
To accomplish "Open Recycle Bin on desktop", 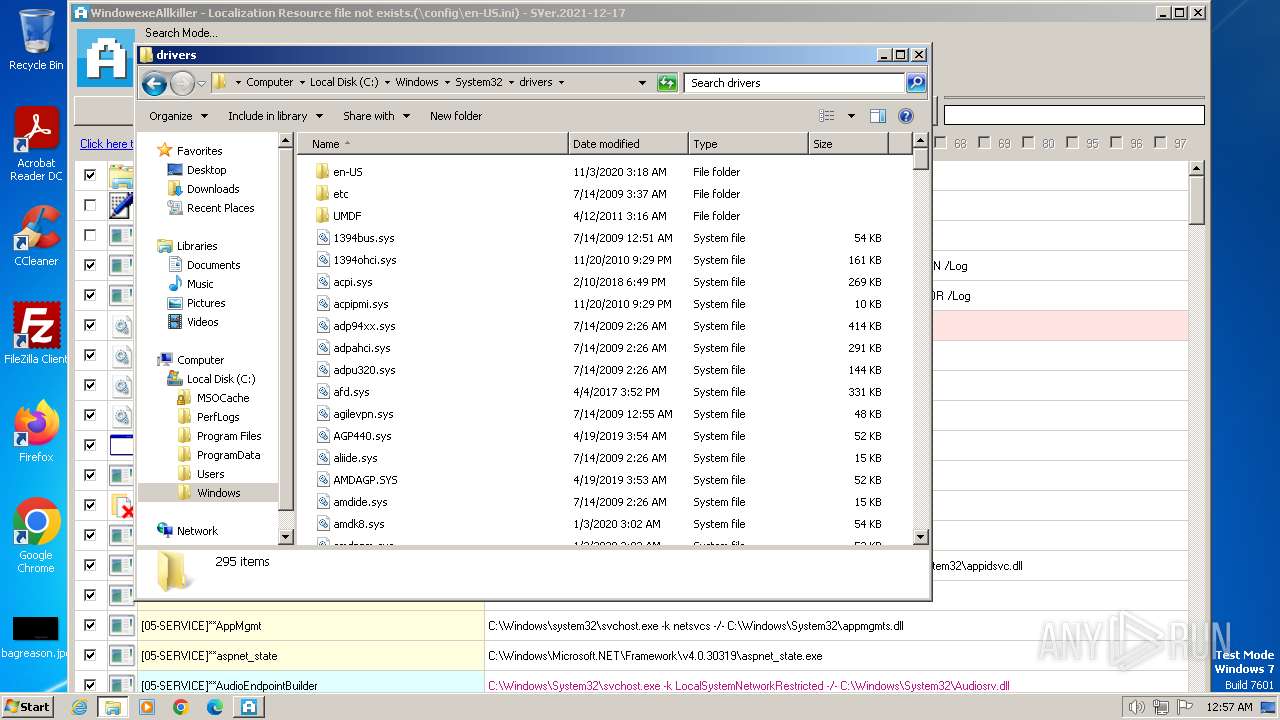I will point(36,40).
